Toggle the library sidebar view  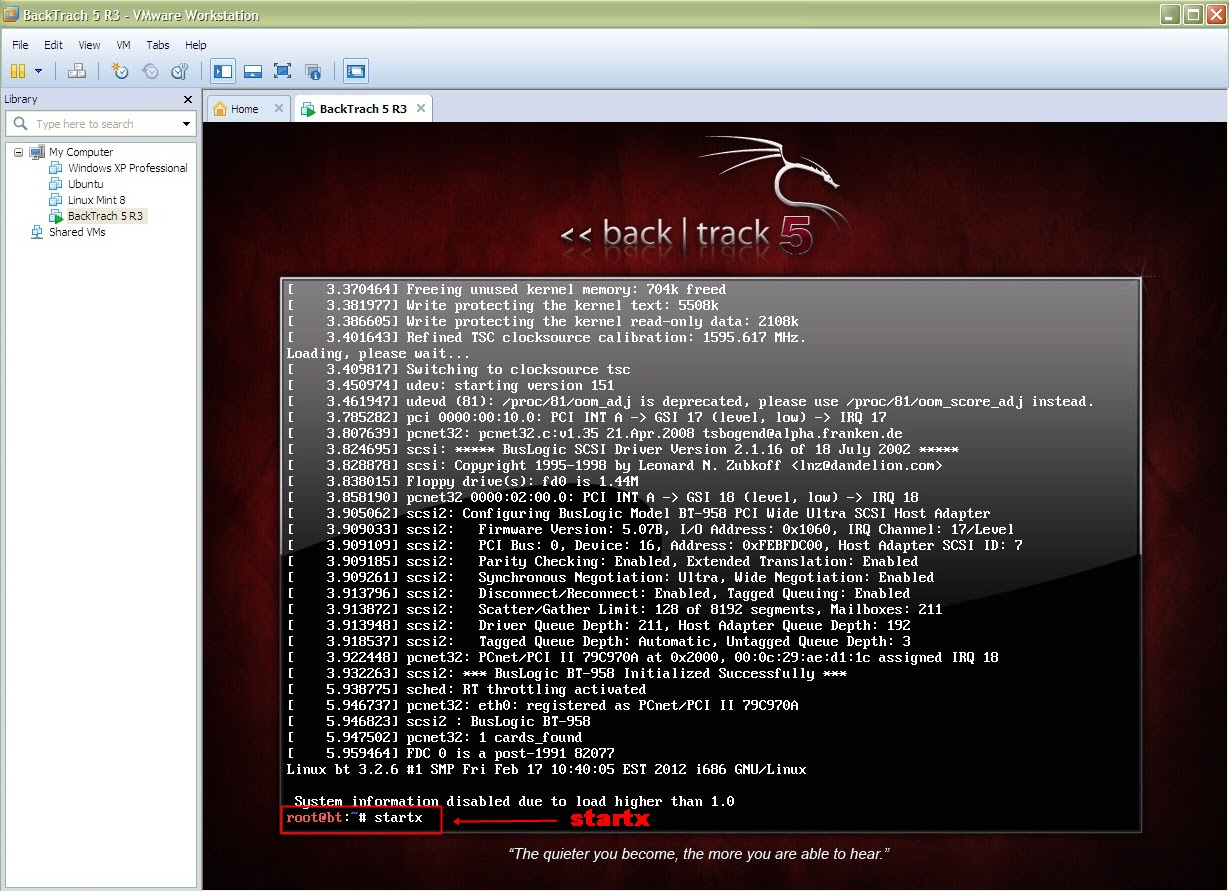[x=223, y=71]
